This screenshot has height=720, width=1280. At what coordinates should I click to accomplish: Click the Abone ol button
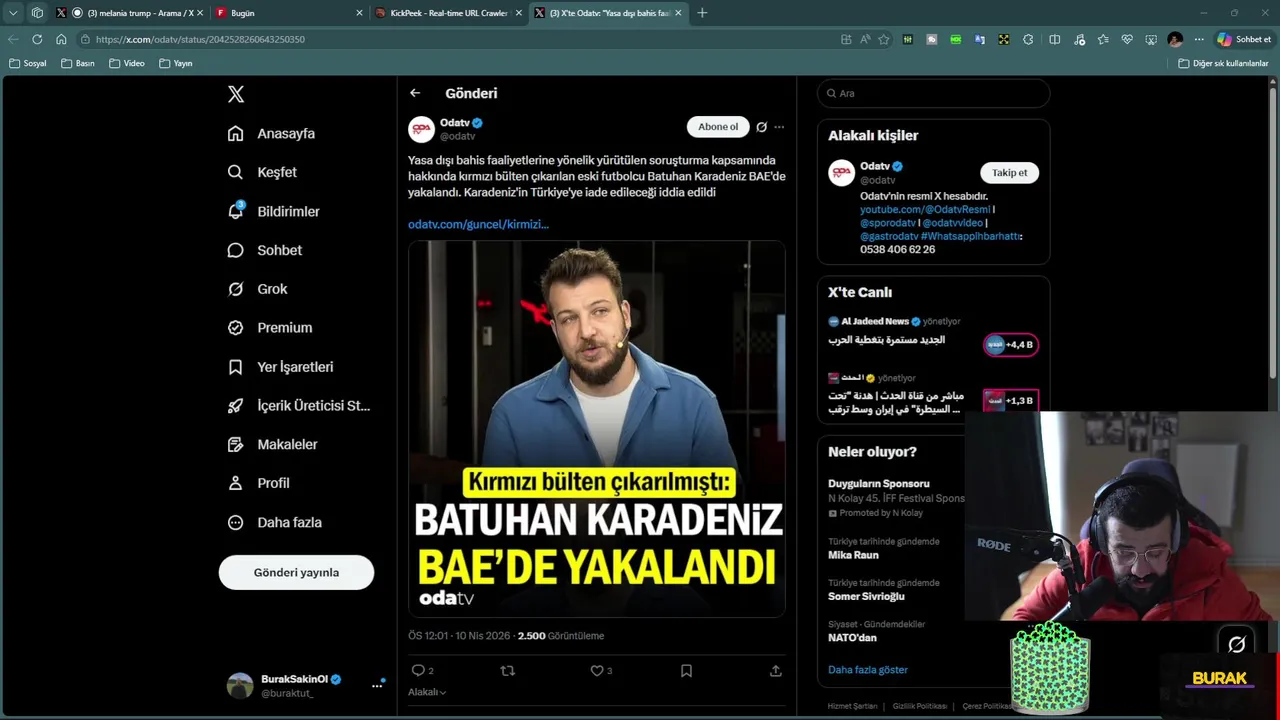718,127
